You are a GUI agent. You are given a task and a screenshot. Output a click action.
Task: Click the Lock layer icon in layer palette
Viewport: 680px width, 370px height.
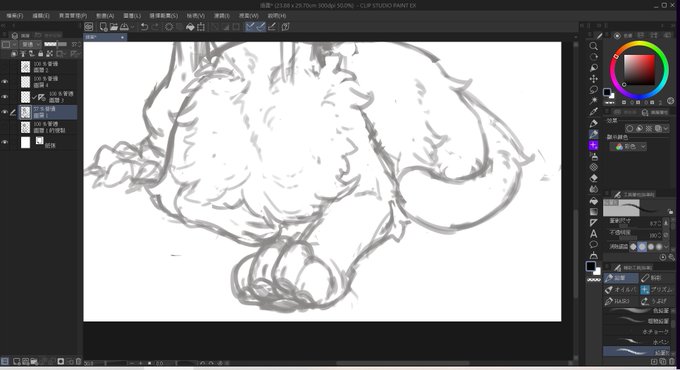click(40, 54)
